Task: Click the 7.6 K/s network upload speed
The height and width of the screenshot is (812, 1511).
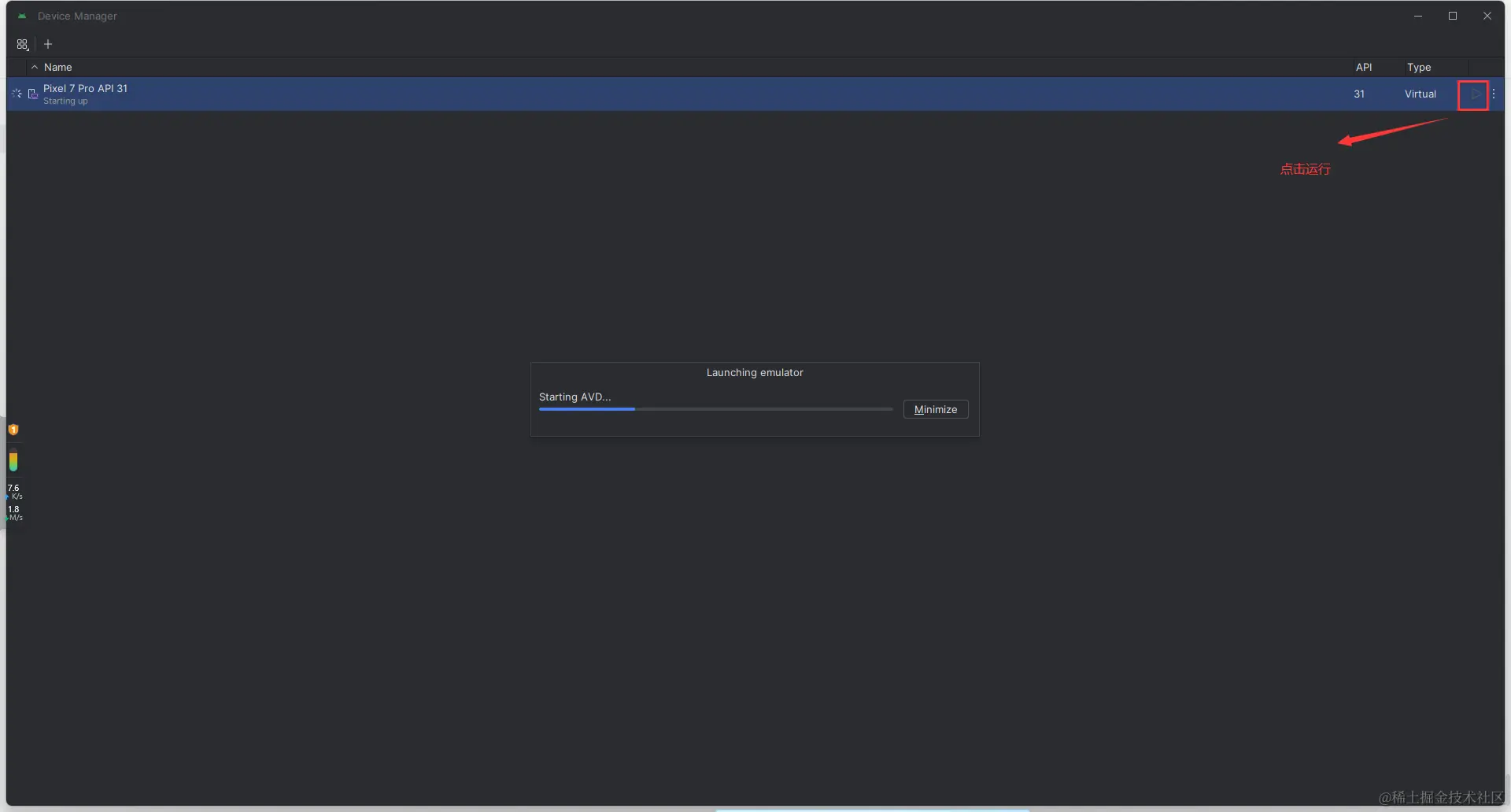Action: (x=15, y=492)
